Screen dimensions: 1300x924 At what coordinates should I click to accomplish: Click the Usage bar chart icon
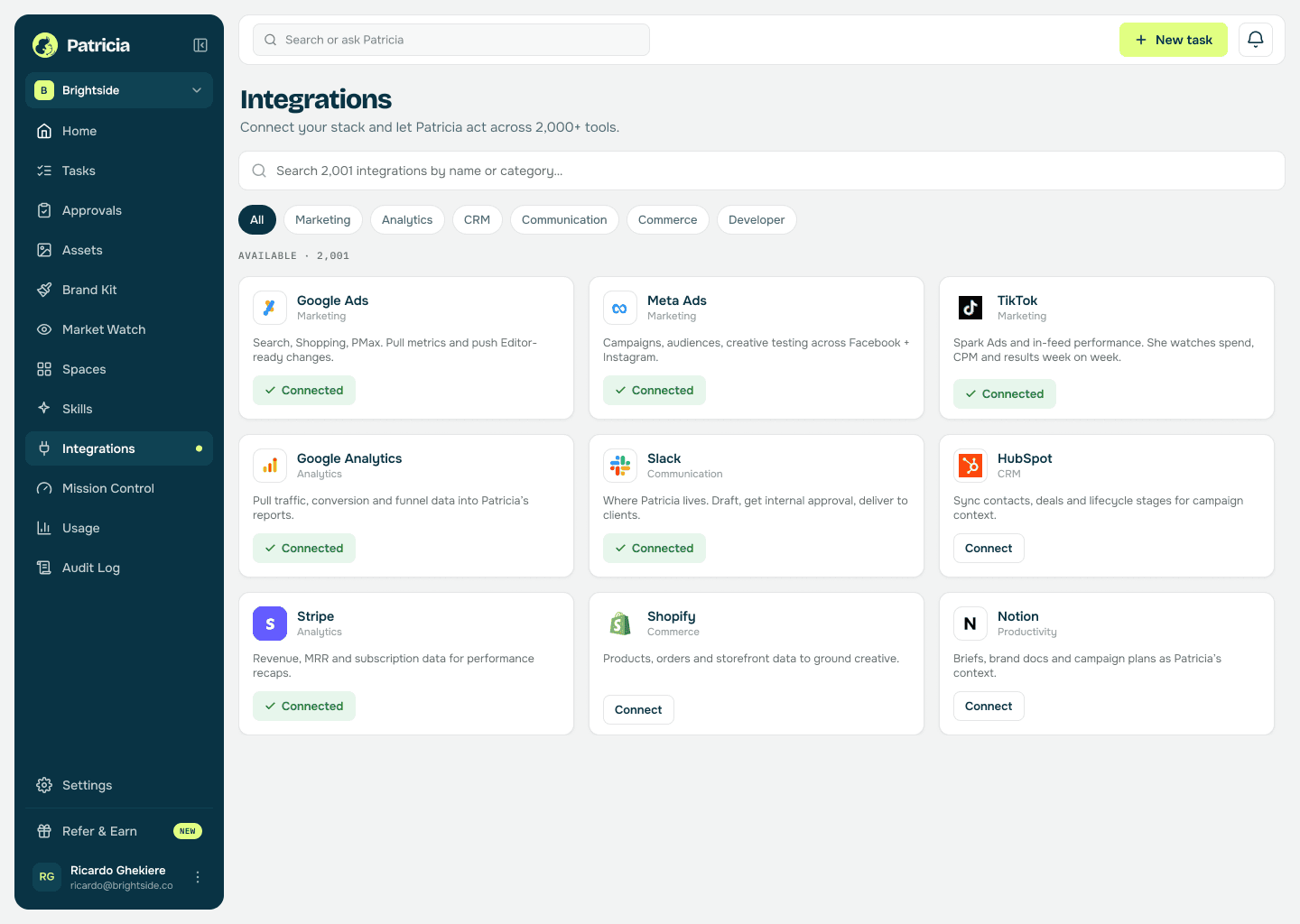(x=44, y=528)
